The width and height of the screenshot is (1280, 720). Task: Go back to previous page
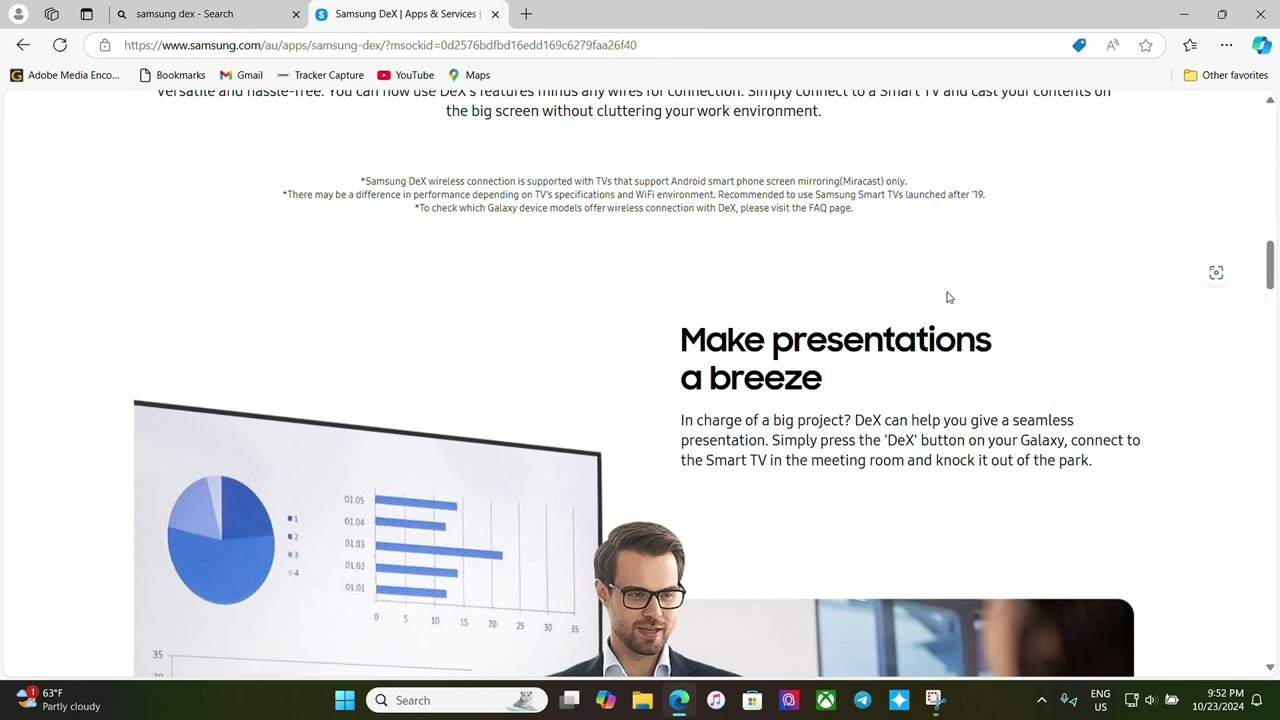[23, 45]
